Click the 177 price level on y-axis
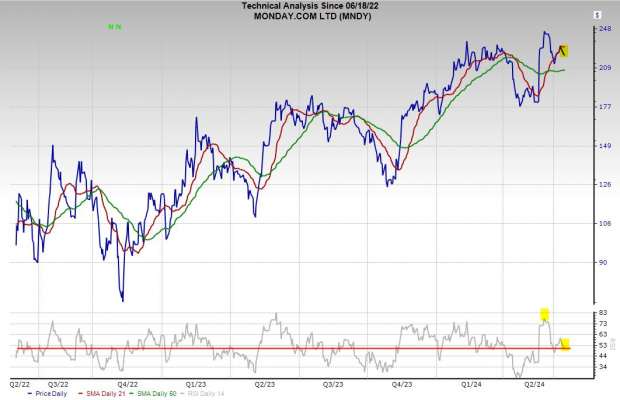This screenshot has height=400, width=620. click(x=604, y=106)
